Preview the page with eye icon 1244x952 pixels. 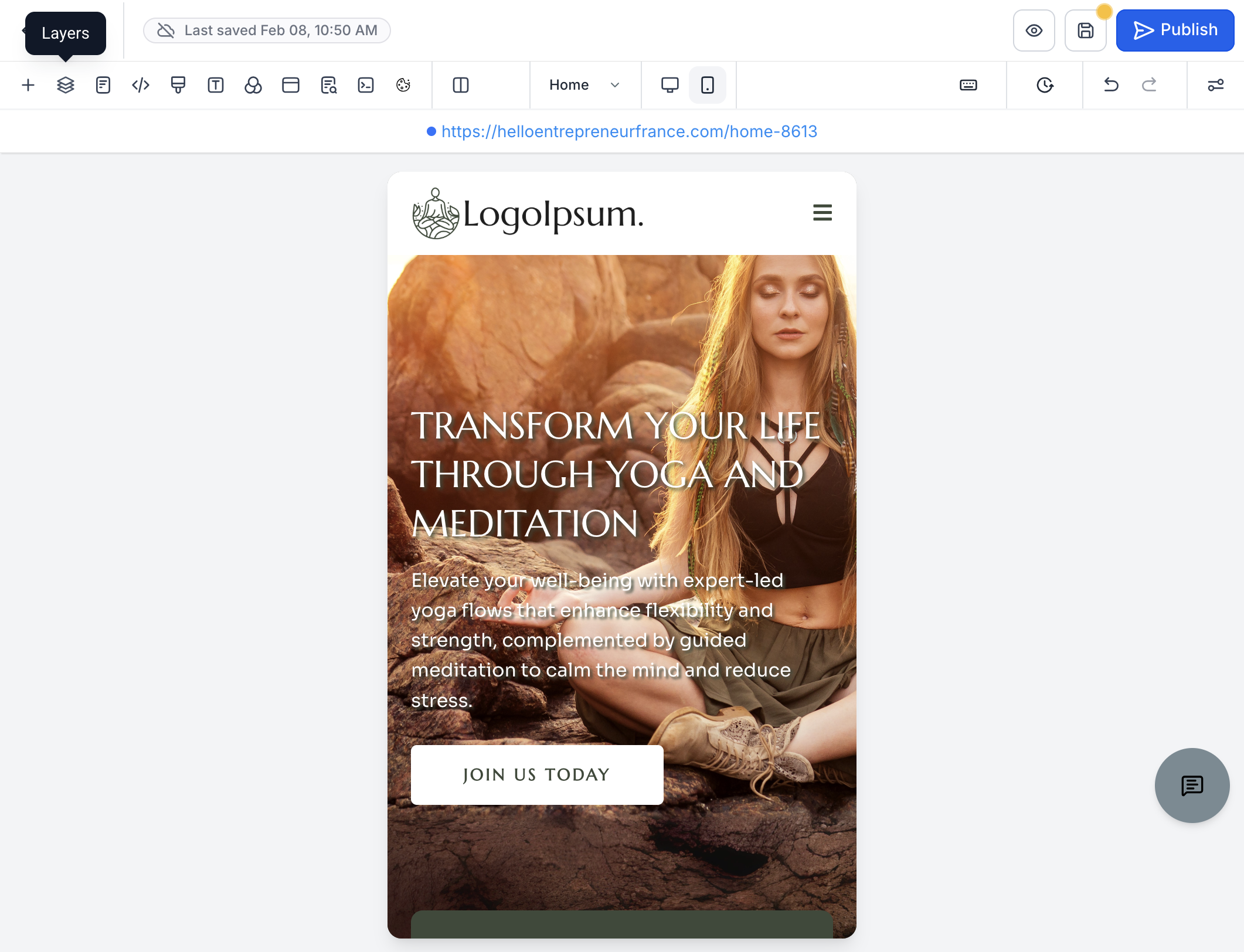(x=1034, y=30)
